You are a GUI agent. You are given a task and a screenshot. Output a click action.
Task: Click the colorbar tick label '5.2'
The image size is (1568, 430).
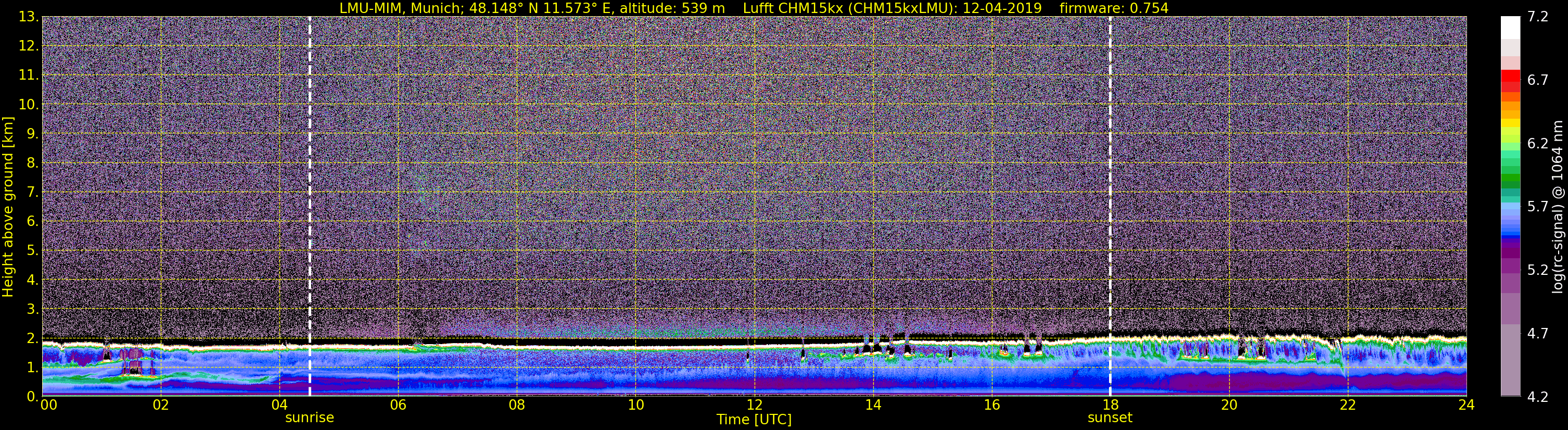coord(1538,270)
